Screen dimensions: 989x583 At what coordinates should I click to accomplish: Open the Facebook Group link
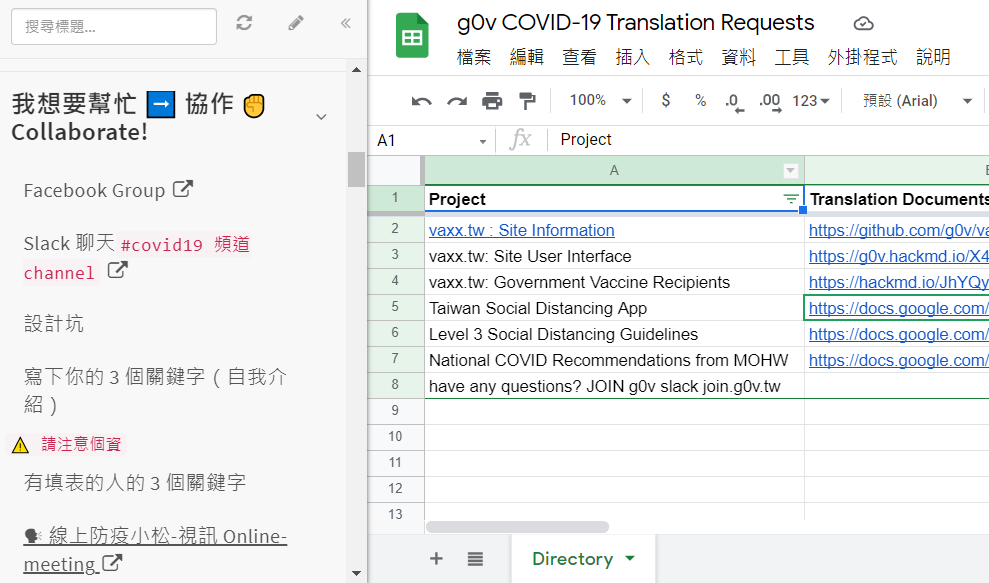(x=94, y=191)
